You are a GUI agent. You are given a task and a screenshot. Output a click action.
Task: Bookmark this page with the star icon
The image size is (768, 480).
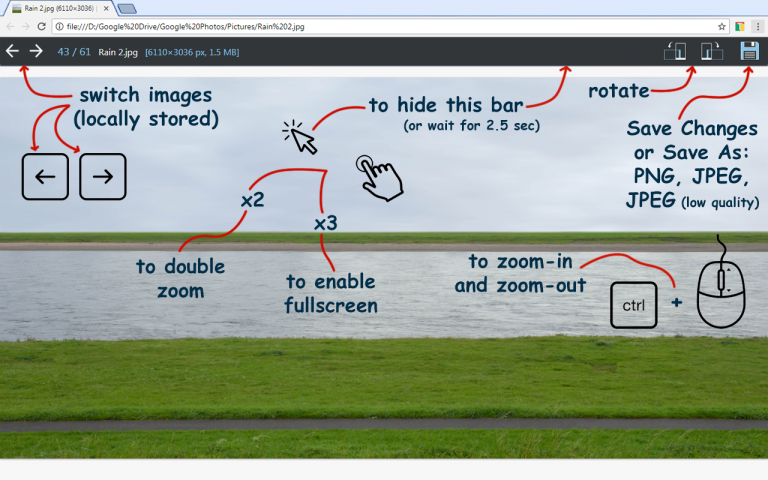(x=722, y=26)
